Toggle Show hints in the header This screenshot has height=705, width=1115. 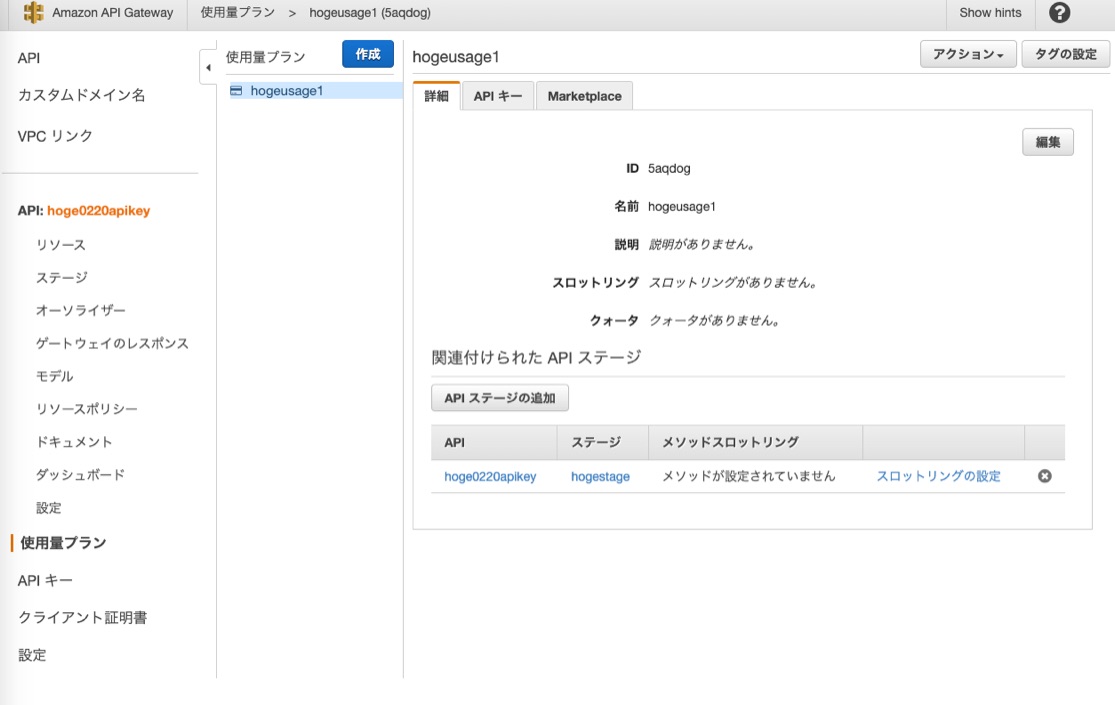[x=990, y=13]
